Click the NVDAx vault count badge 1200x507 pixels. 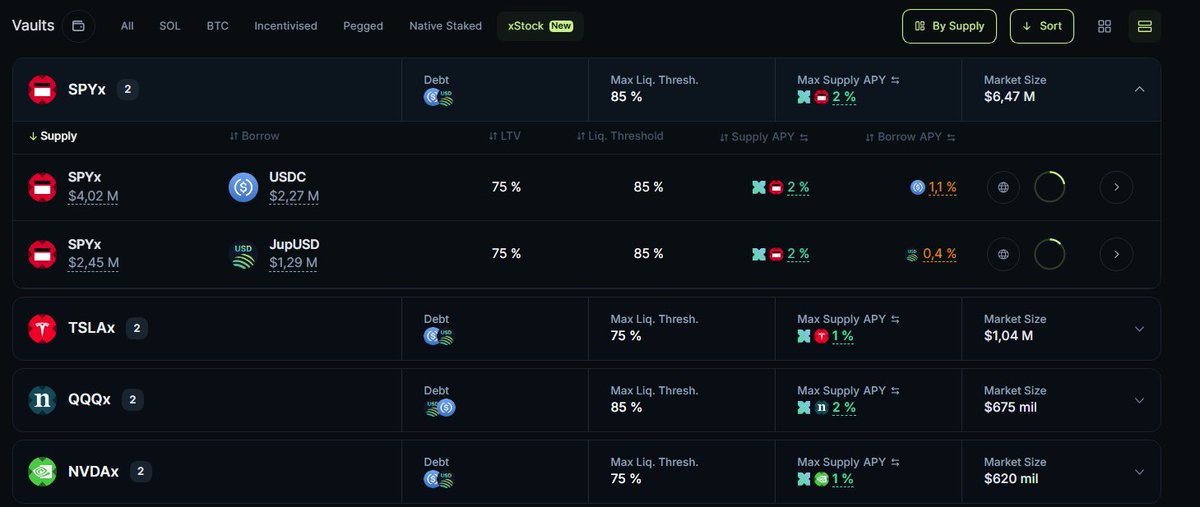click(x=141, y=472)
